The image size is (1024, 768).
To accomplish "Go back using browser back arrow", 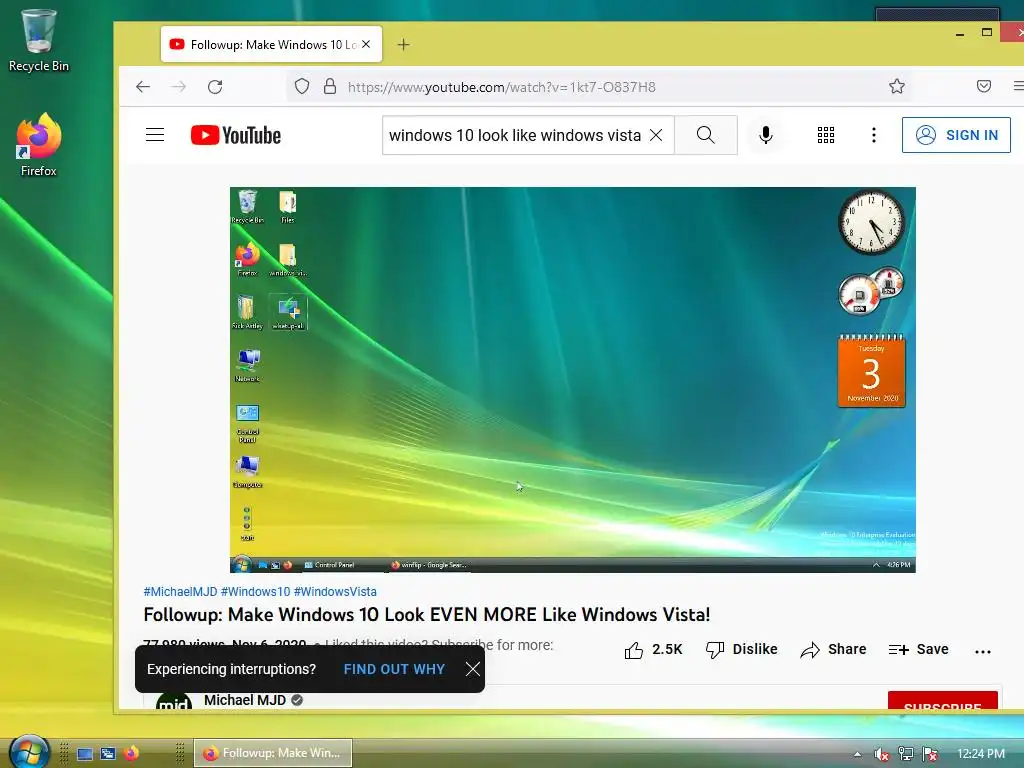I will 143,87.
